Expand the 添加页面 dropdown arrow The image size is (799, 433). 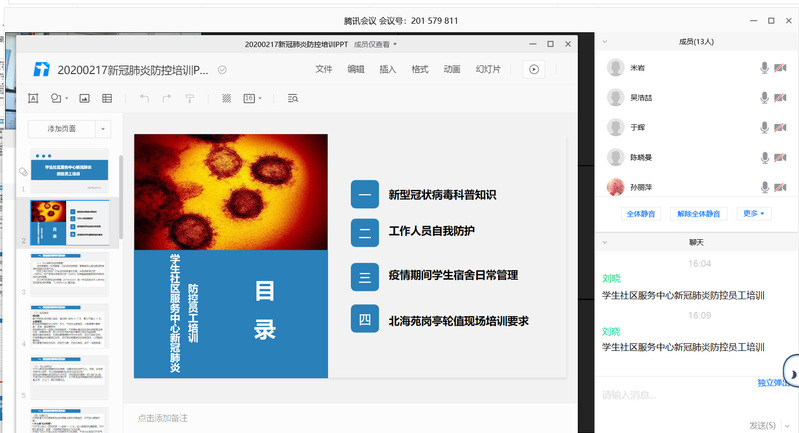pos(102,129)
